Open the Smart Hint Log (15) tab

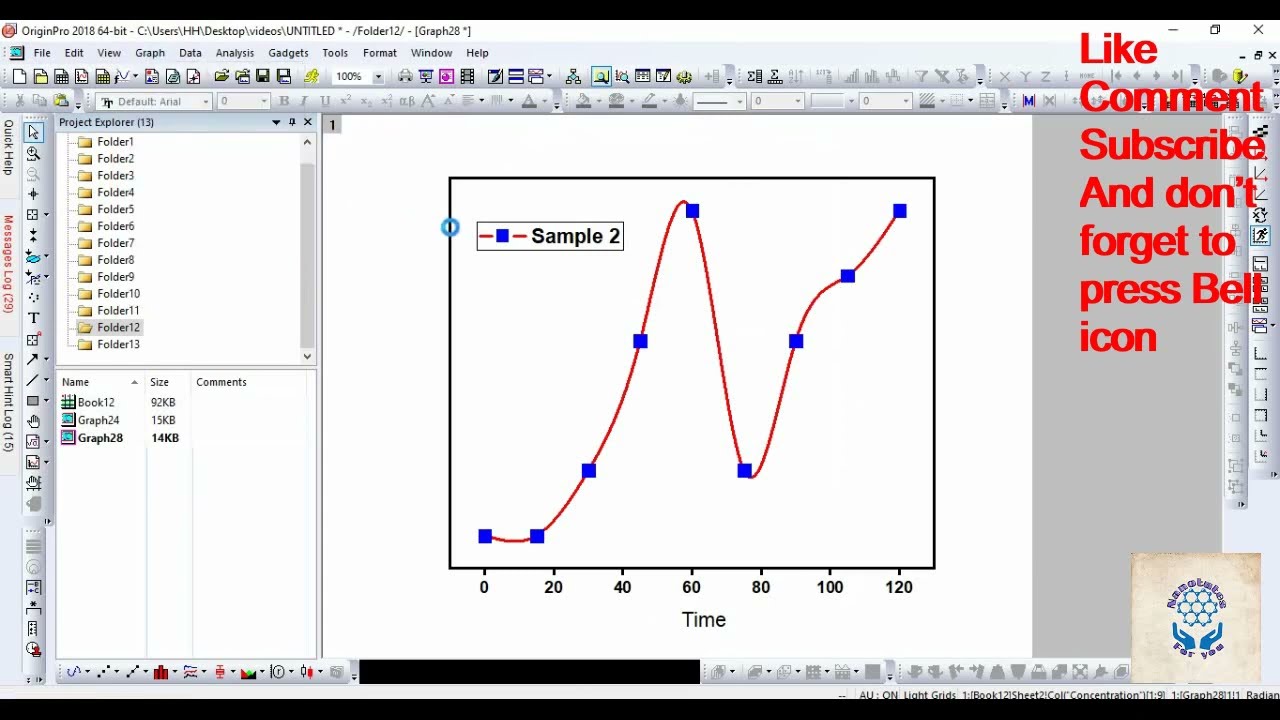click(x=8, y=402)
